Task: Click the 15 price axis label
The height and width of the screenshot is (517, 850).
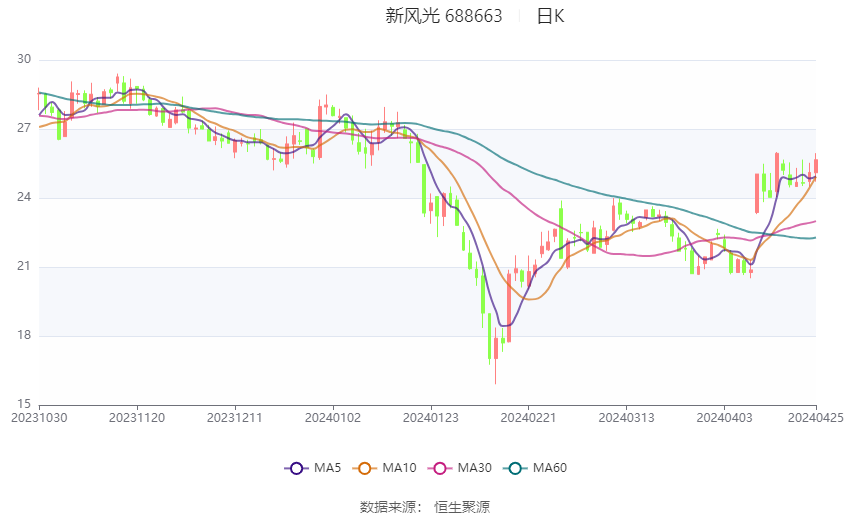Action: click(x=24, y=404)
